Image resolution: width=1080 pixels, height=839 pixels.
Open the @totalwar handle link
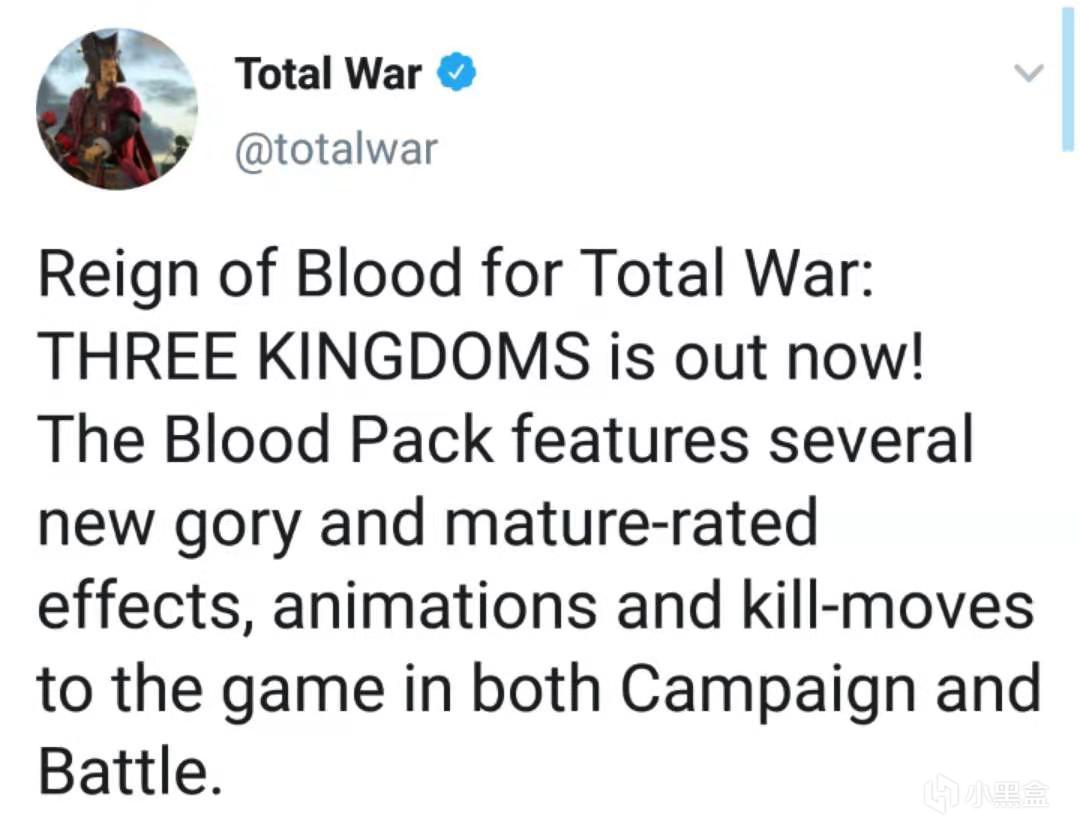click(x=336, y=150)
